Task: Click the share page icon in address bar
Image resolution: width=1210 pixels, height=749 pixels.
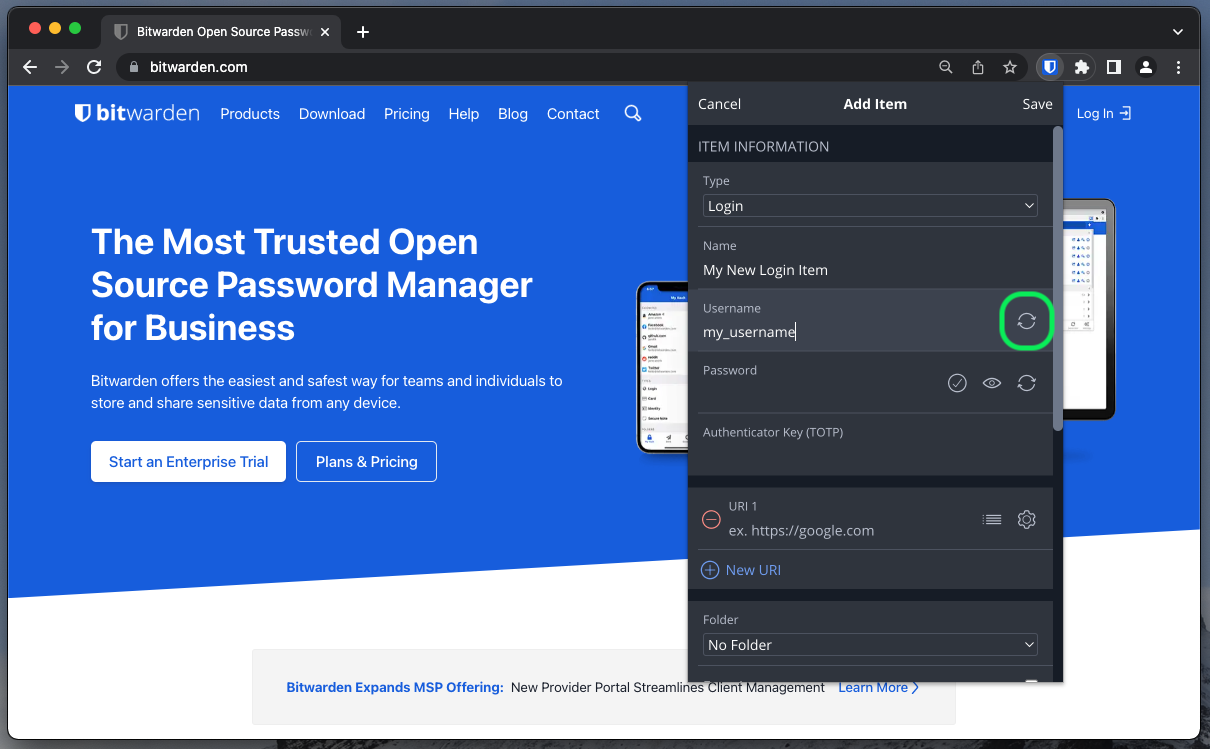Action: [x=978, y=67]
